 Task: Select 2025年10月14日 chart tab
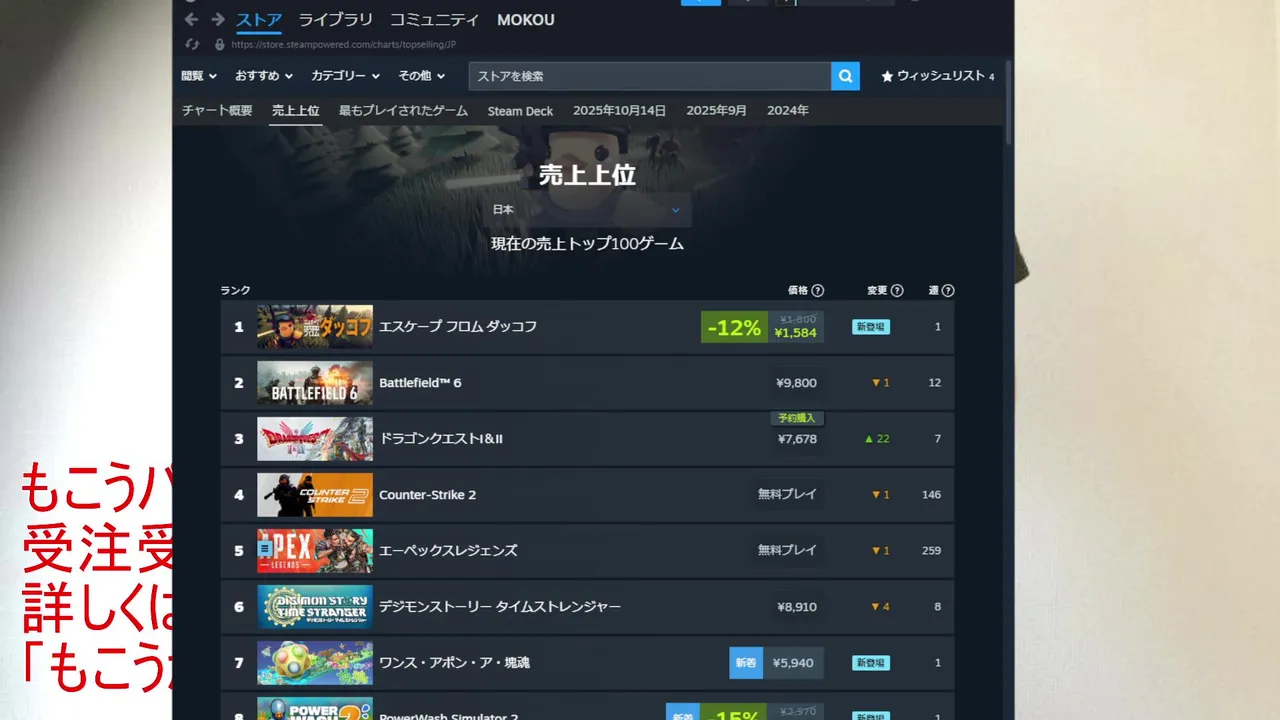tap(619, 111)
